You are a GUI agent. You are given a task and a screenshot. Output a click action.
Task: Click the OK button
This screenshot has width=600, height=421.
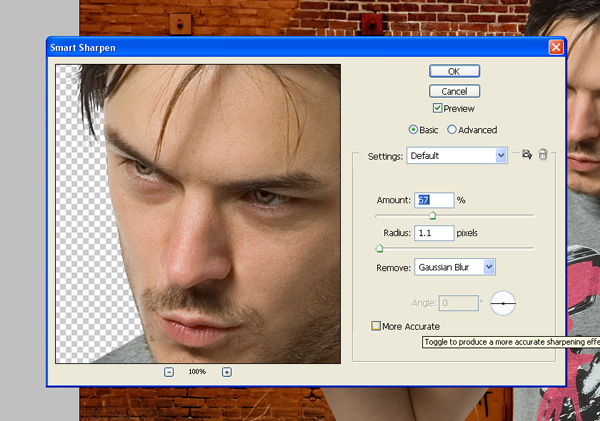454,71
